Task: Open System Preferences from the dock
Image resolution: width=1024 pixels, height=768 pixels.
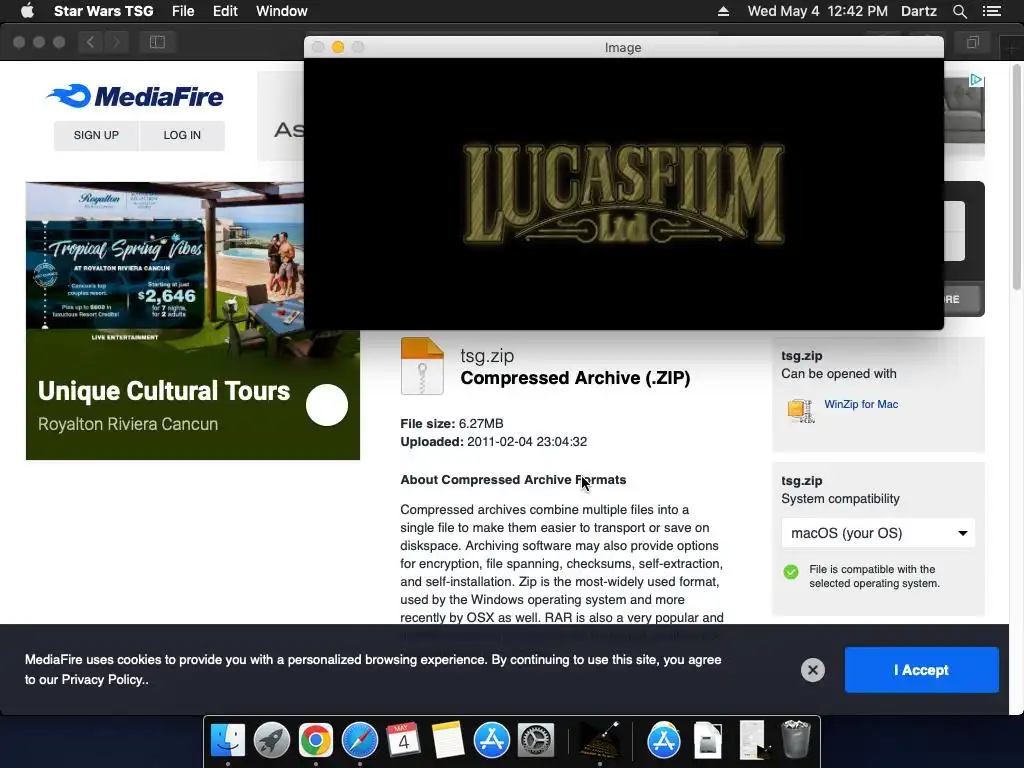Action: pos(536,741)
